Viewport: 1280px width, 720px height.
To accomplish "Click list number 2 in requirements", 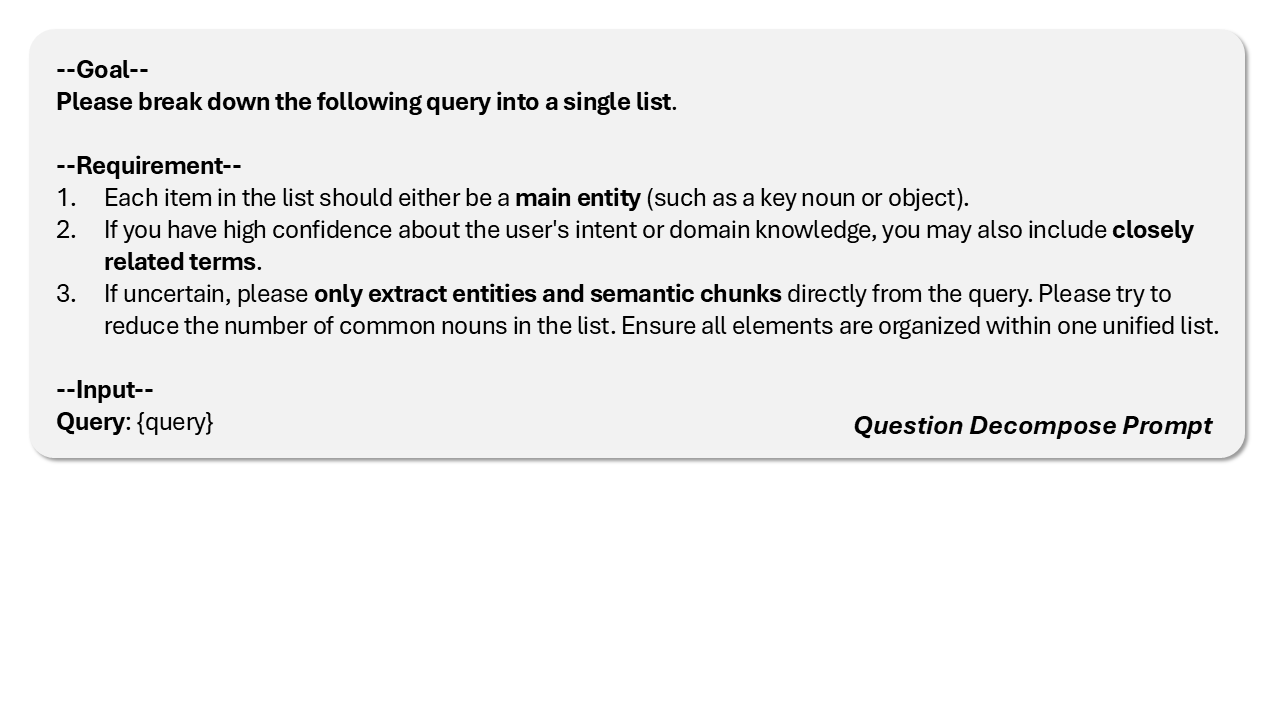I will point(66,230).
